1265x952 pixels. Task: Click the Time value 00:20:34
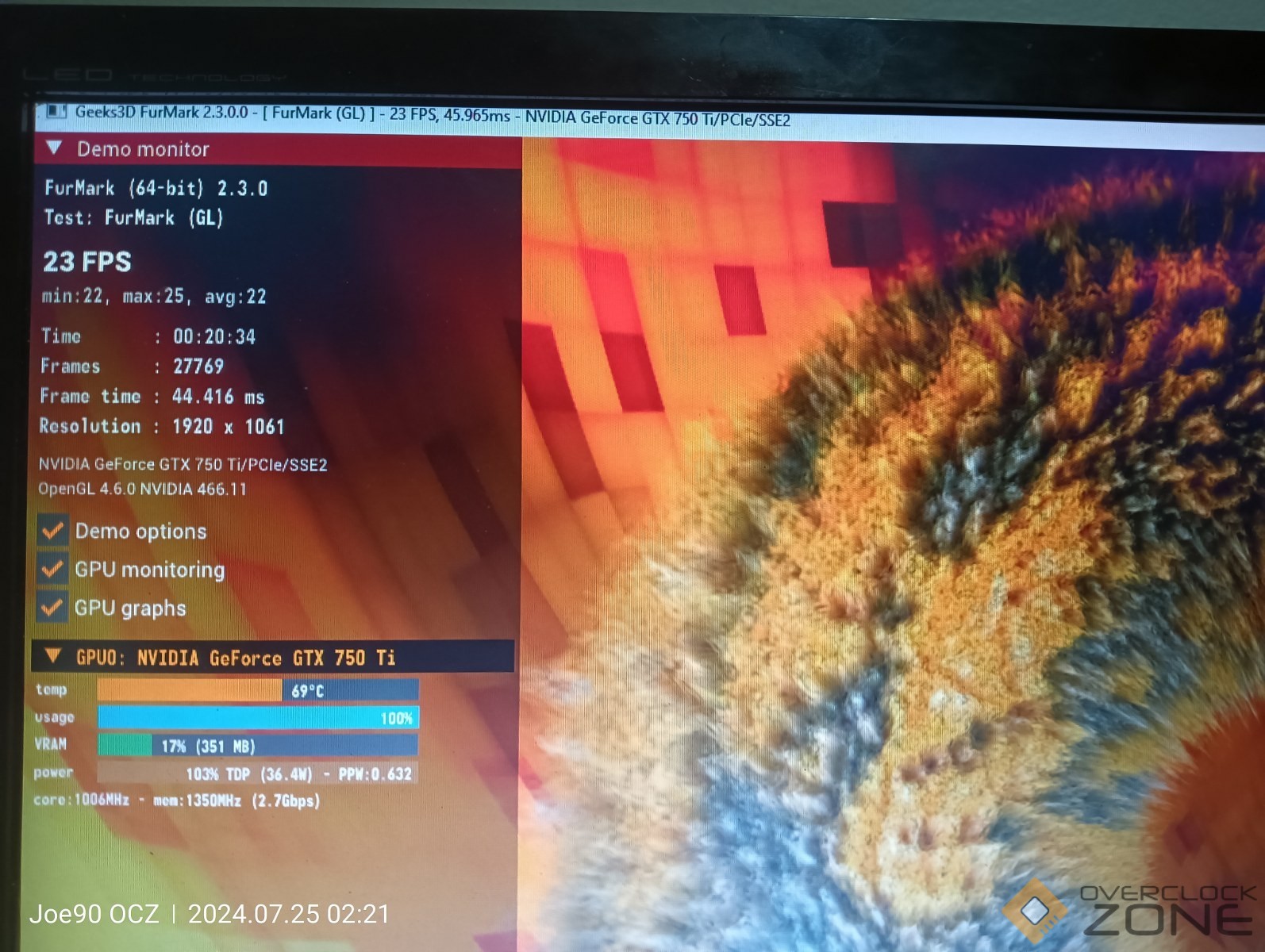214,336
